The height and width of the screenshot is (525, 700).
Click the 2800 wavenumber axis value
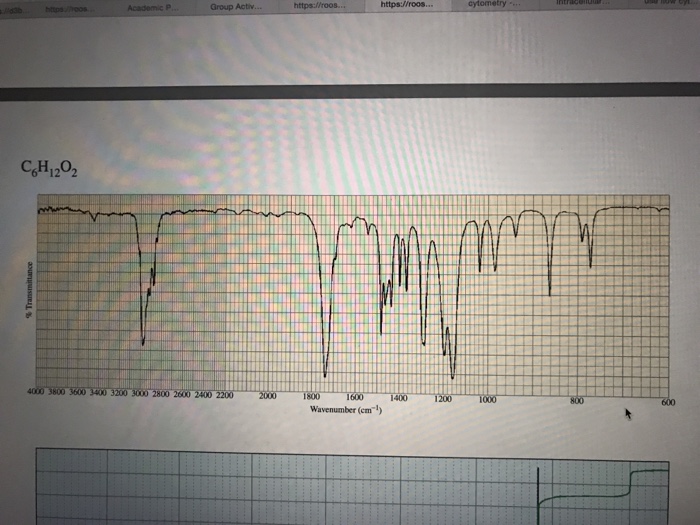click(x=161, y=394)
